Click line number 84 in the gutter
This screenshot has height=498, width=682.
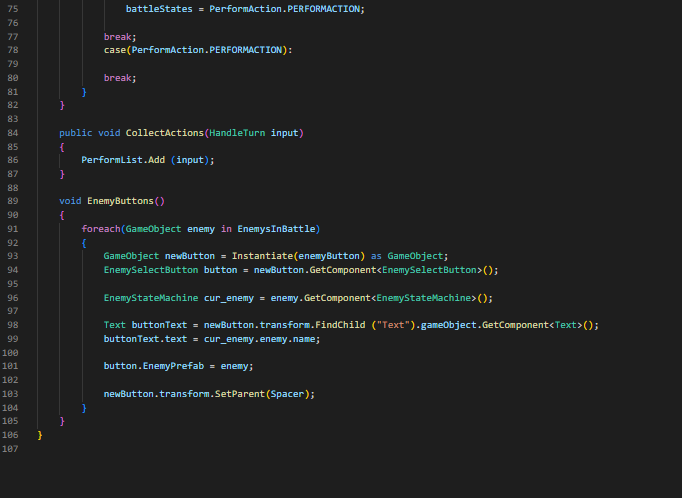12,132
